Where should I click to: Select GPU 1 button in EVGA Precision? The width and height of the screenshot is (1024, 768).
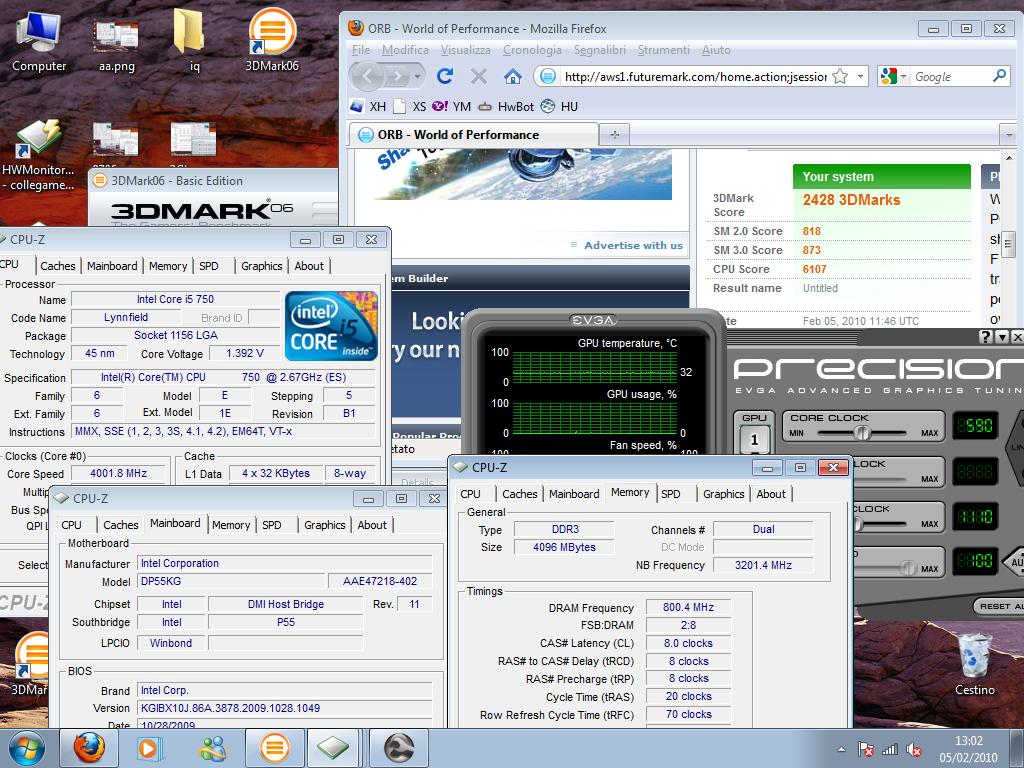coord(754,440)
